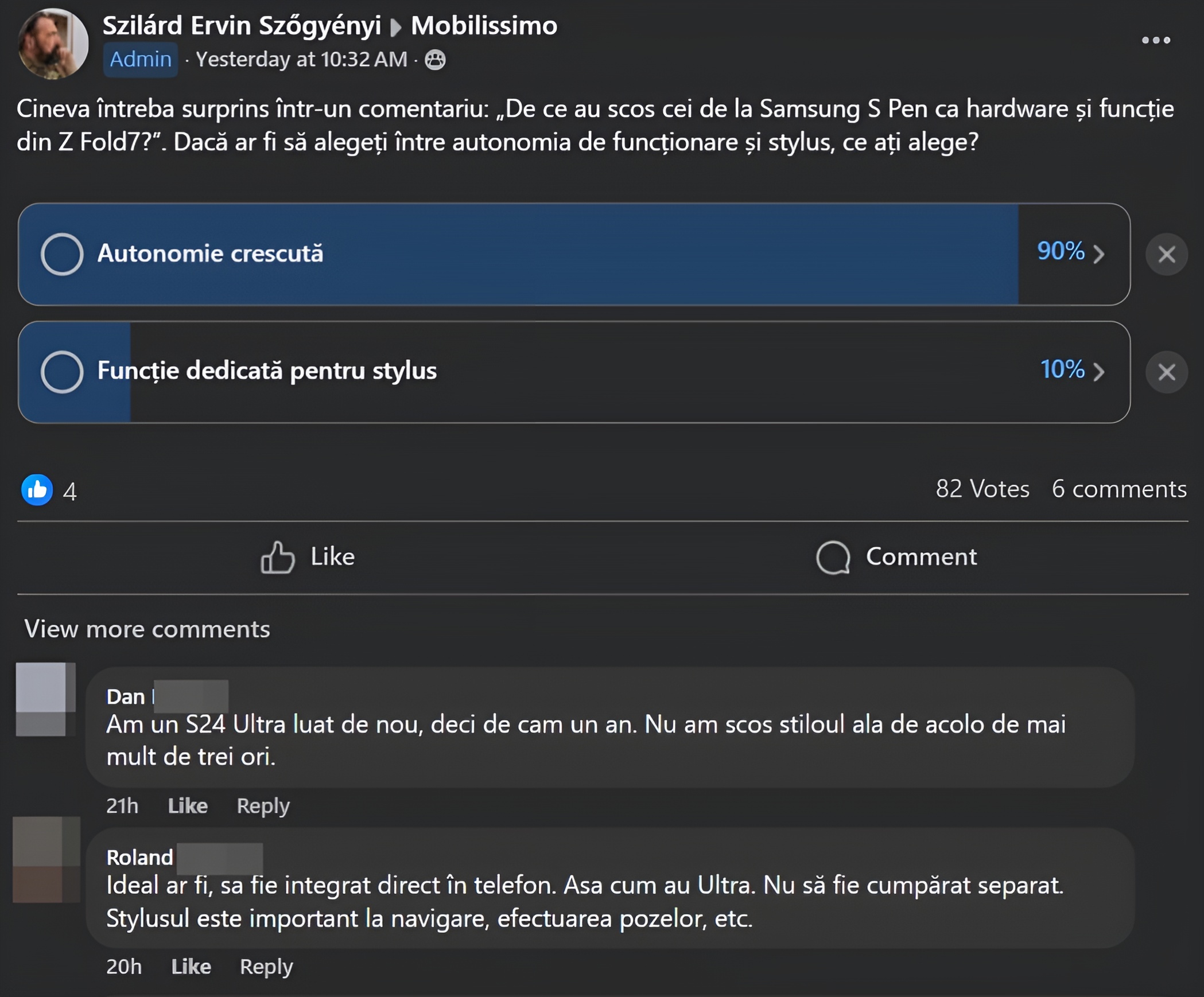Open the 6 comments link
This screenshot has height=997, width=1204.
[1118, 489]
